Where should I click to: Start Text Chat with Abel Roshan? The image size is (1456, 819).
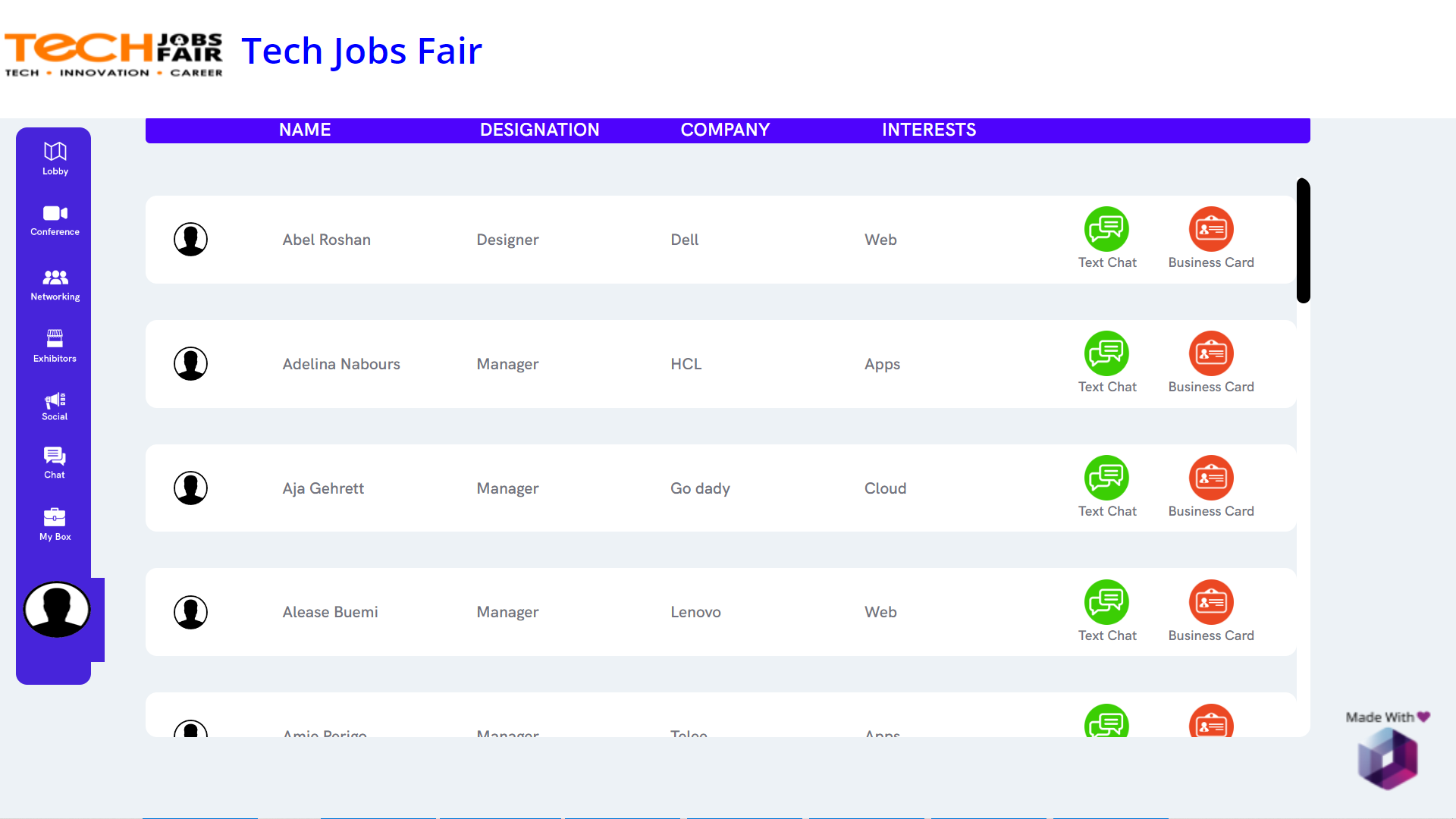[x=1106, y=229]
